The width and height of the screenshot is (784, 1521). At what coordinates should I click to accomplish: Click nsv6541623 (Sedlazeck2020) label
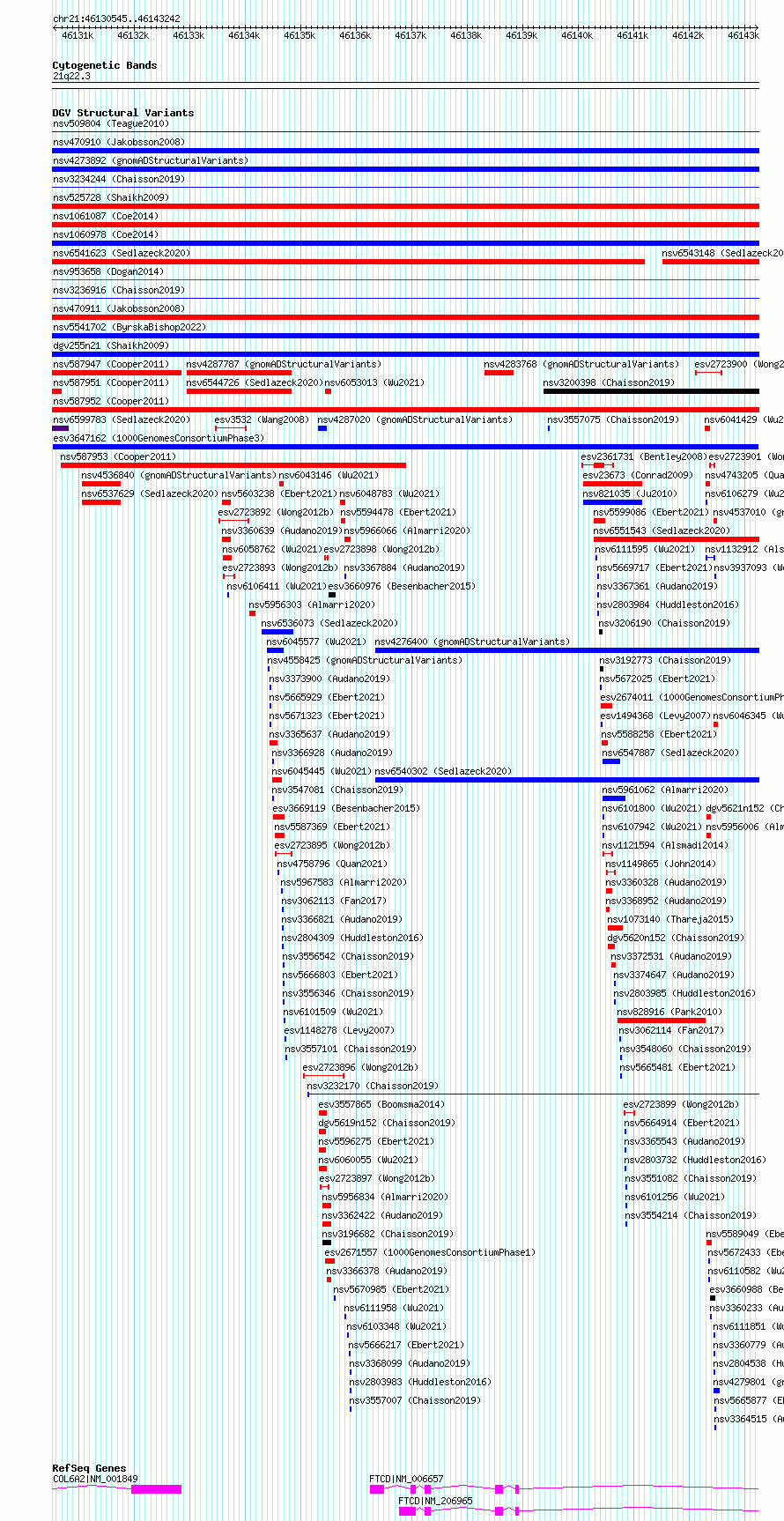click(122, 253)
